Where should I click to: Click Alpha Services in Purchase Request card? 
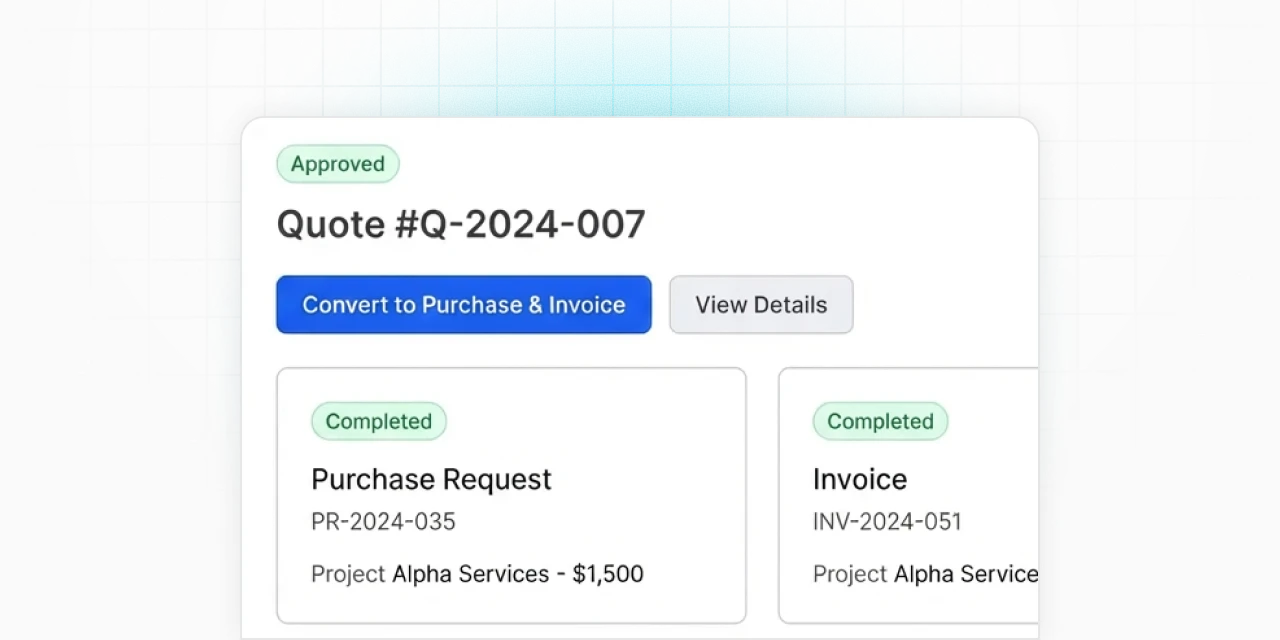[x=470, y=574]
